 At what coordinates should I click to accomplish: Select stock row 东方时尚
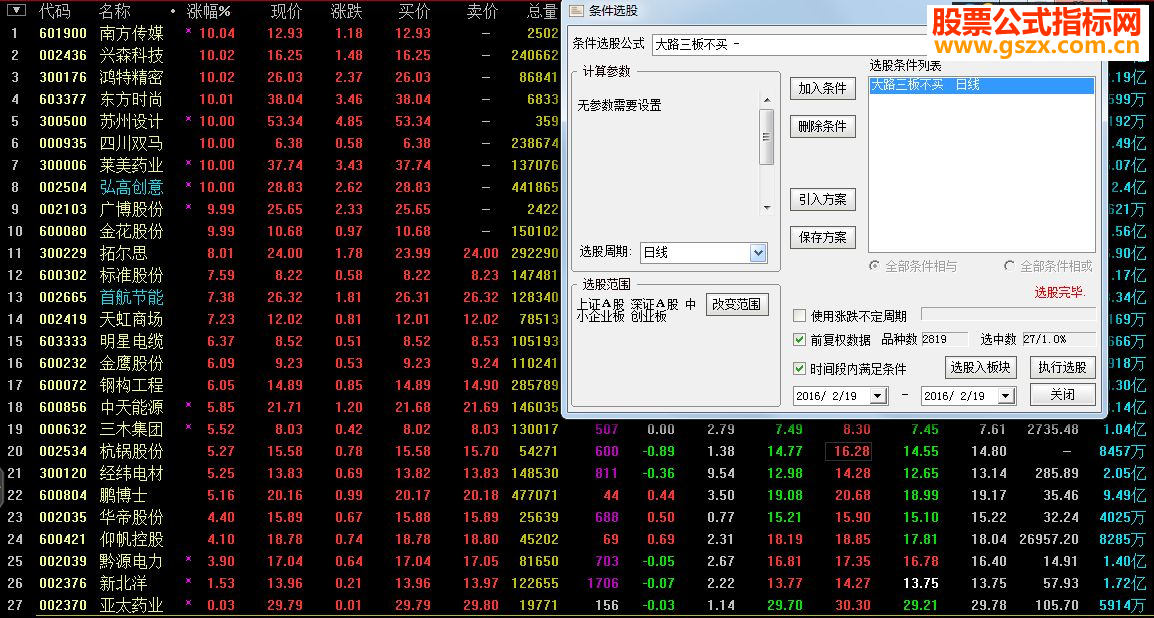pos(282,99)
